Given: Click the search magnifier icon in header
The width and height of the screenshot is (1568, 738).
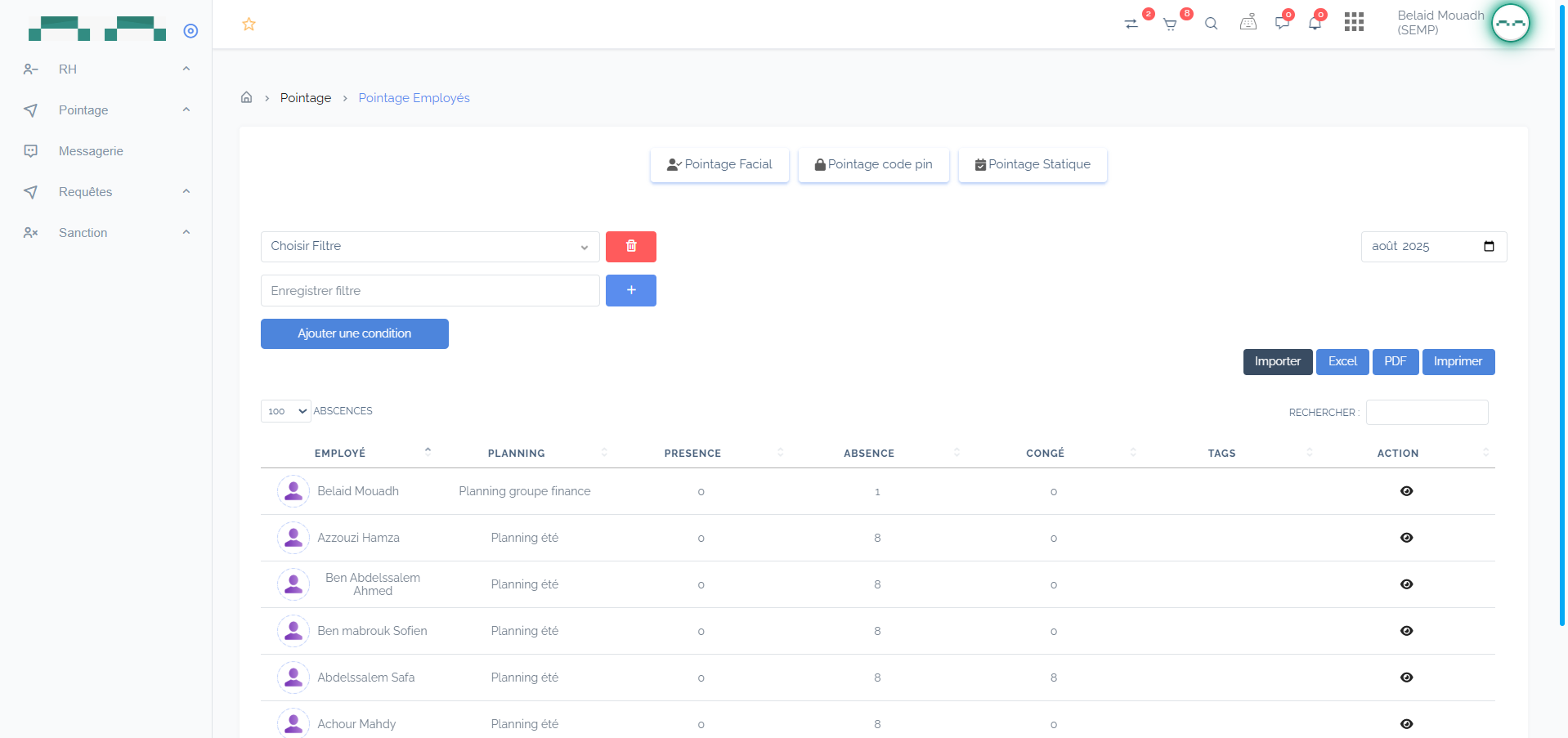Looking at the screenshot, I should click(1212, 24).
